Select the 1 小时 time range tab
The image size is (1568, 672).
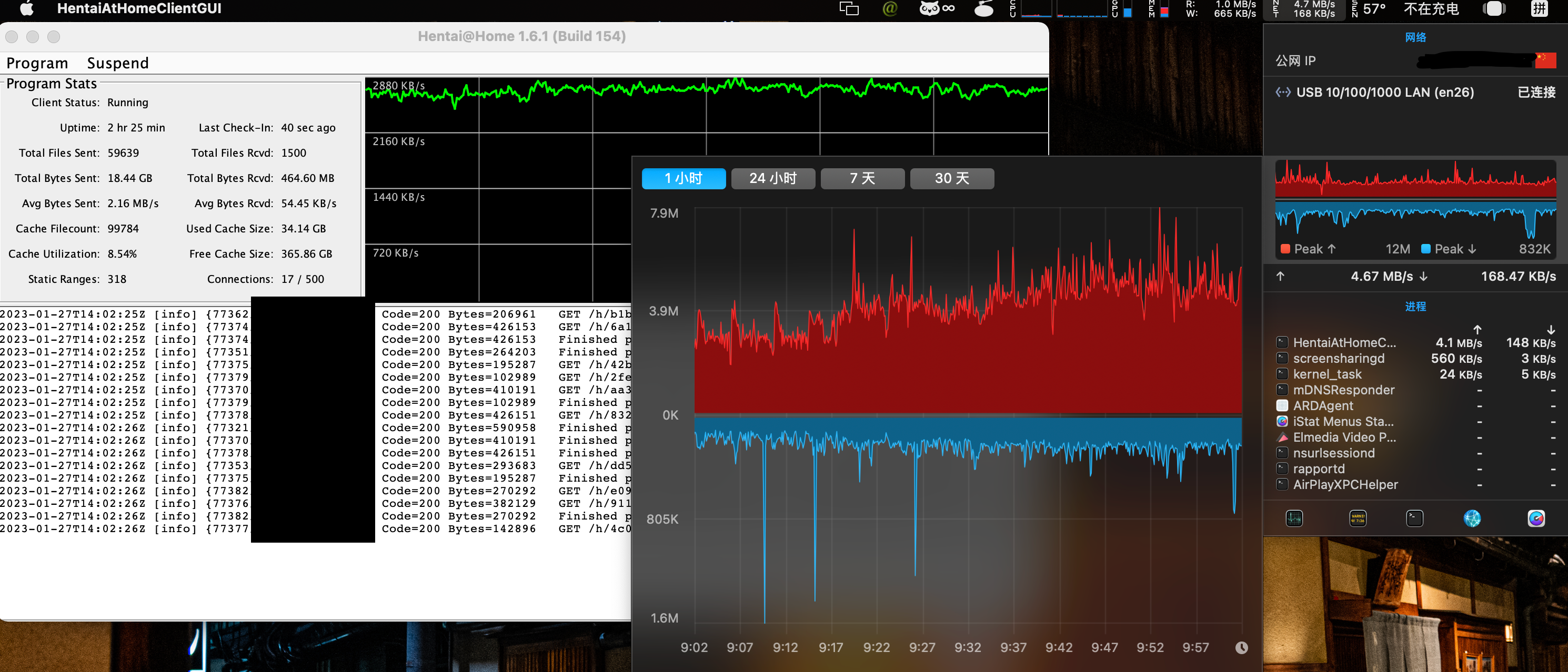point(684,178)
